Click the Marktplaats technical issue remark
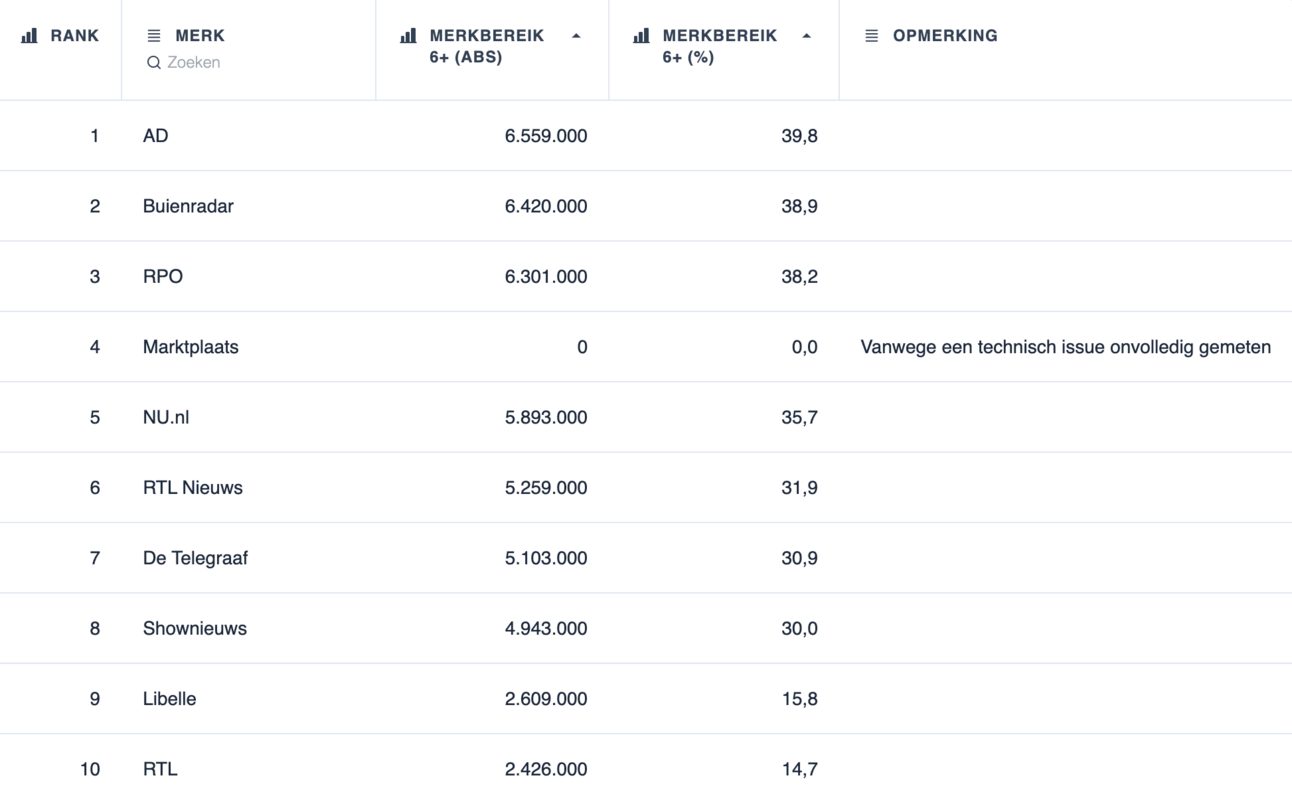This screenshot has height=802, width=1292. point(1065,347)
